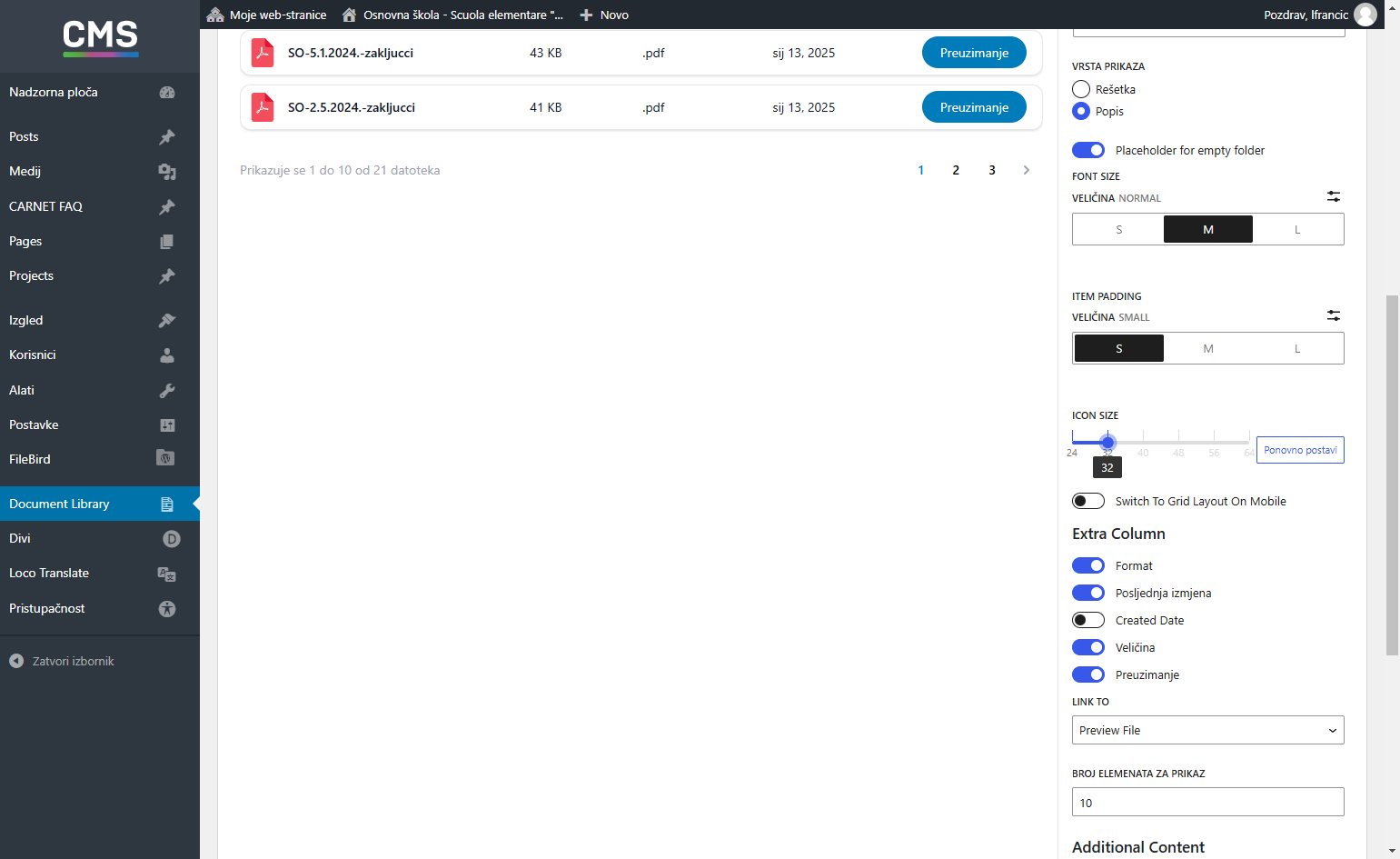Viewport: 1400px width, 859px height.
Task: Click the Korisnici users icon
Action: [167, 355]
